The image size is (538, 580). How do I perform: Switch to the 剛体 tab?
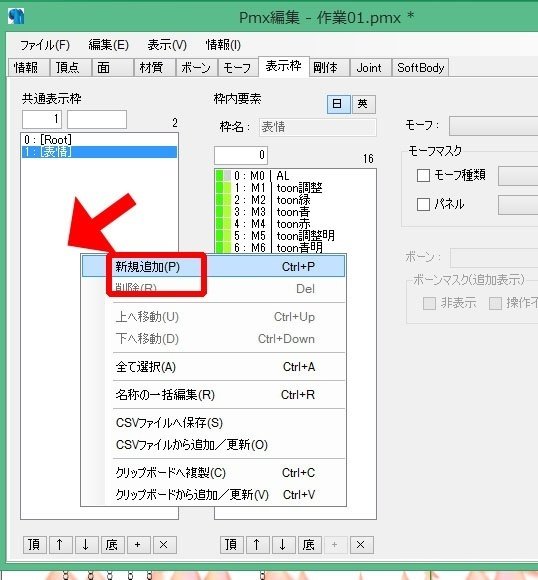pos(329,68)
